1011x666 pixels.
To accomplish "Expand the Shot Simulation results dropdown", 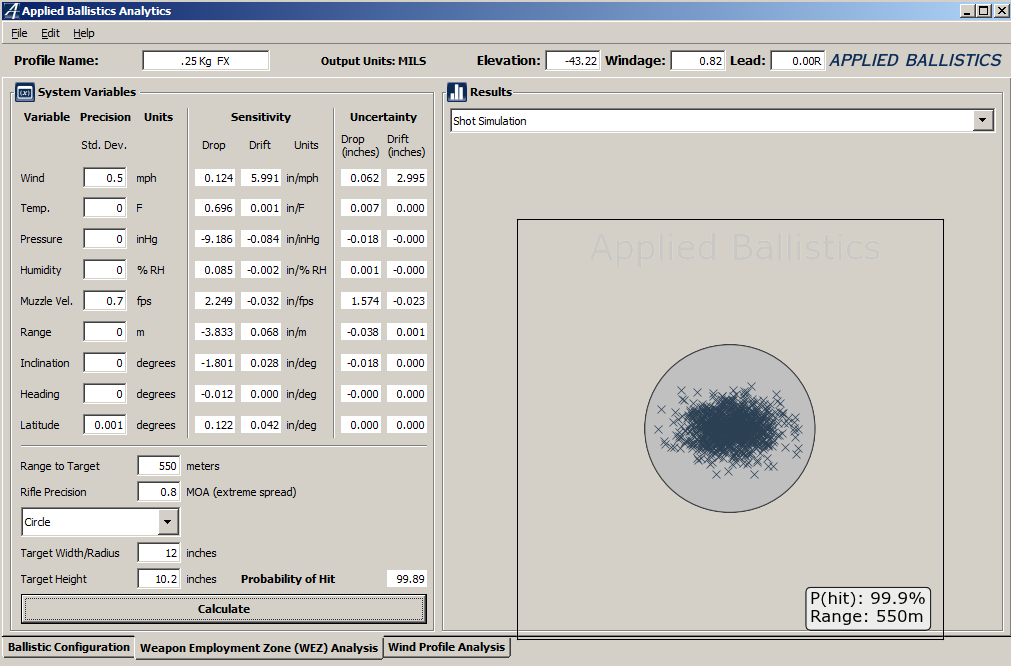I will pyautogui.click(x=983, y=121).
